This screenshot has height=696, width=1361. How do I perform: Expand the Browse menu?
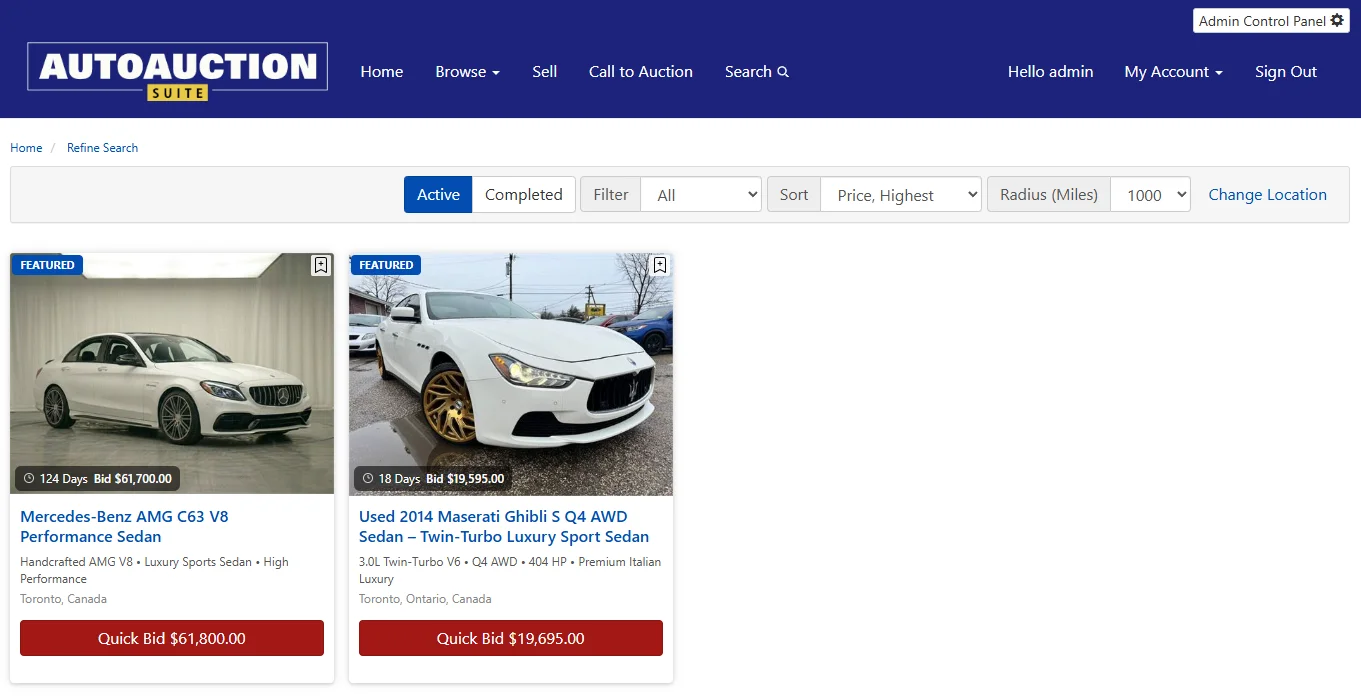click(x=467, y=72)
